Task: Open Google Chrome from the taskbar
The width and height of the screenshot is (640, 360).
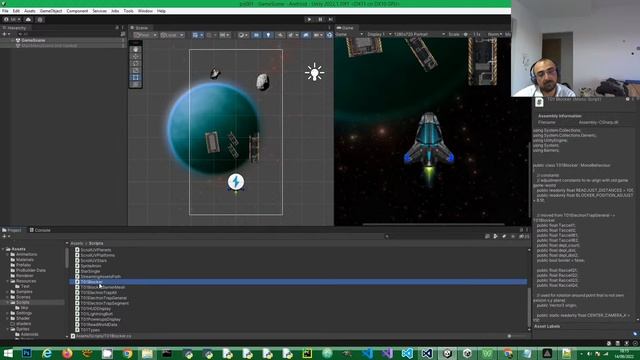Action: [127, 353]
